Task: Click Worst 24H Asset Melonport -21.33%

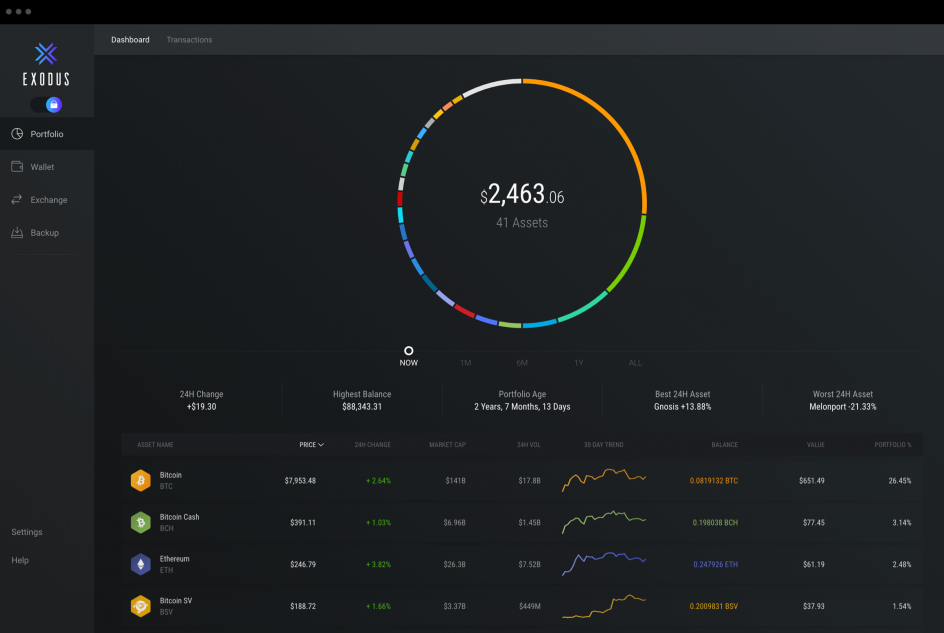Action: tap(843, 401)
